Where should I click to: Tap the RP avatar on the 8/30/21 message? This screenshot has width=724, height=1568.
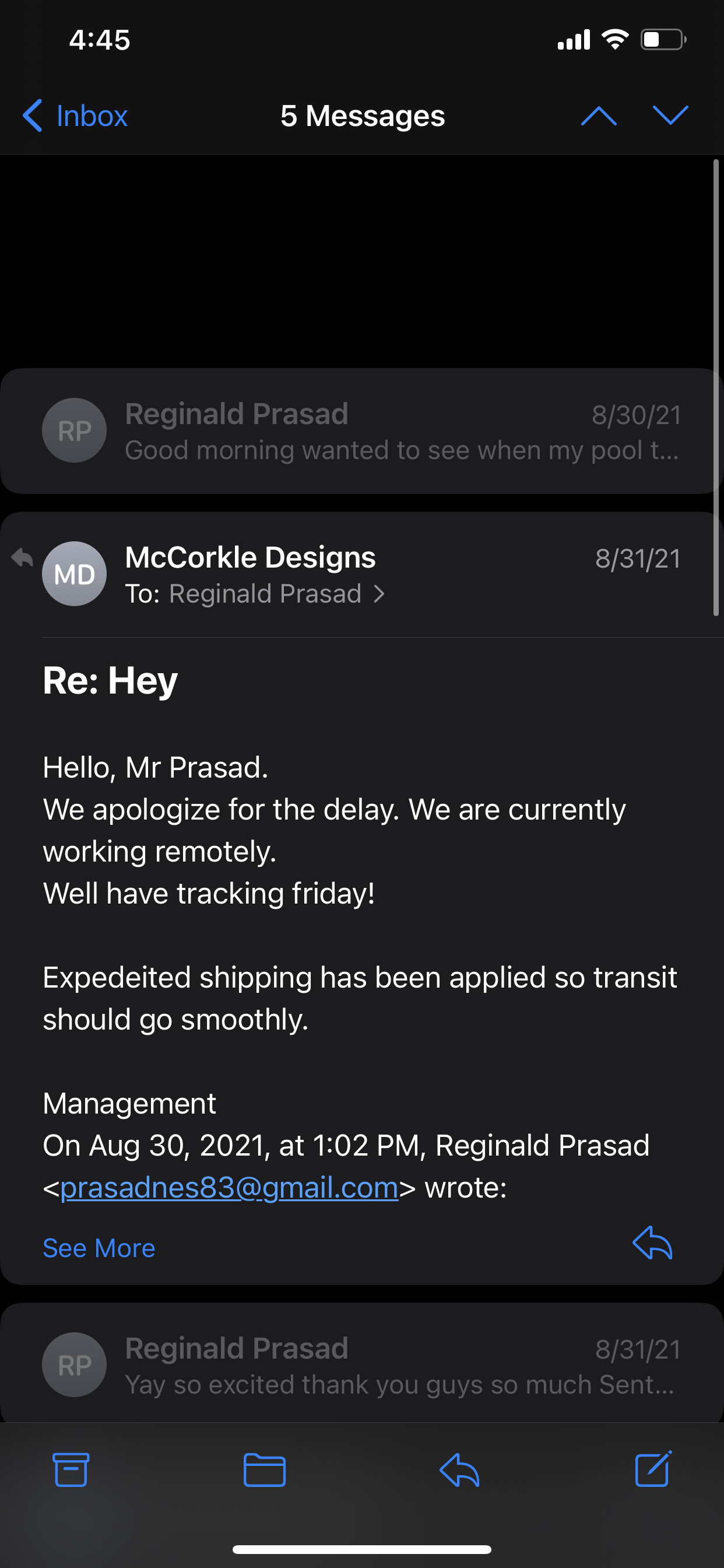74,430
